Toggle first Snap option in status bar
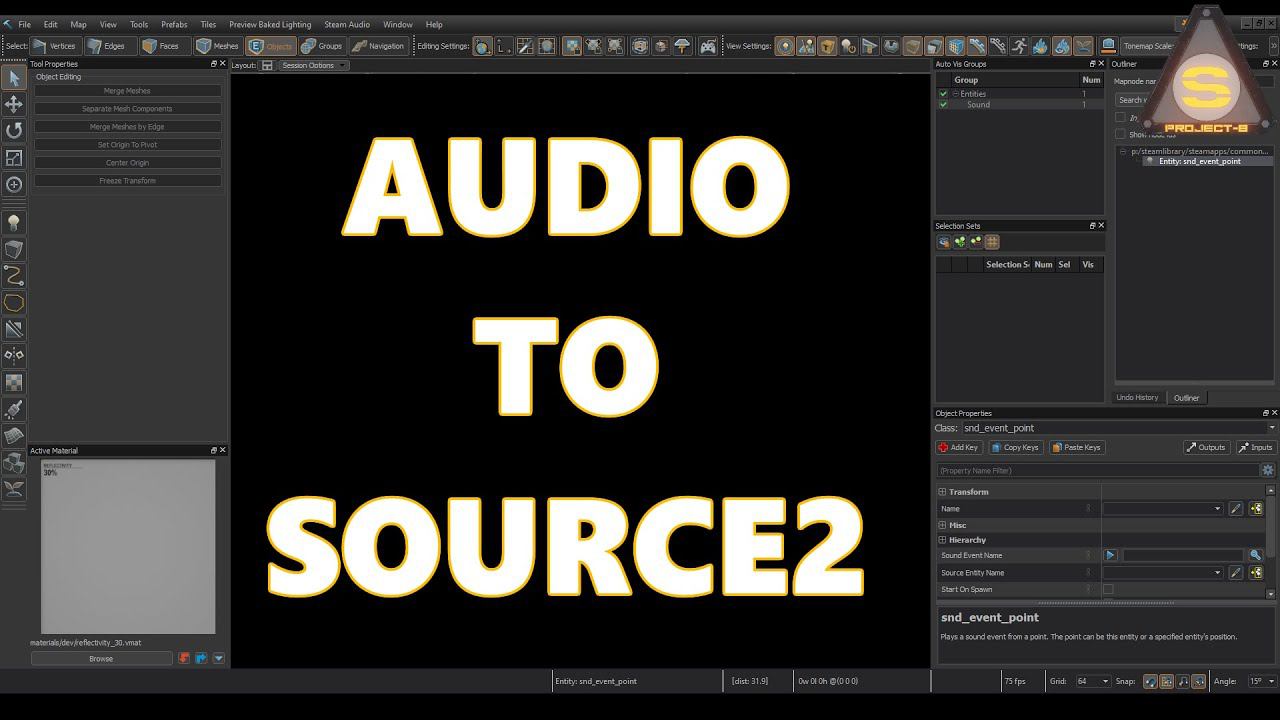 pos(1150,681)
